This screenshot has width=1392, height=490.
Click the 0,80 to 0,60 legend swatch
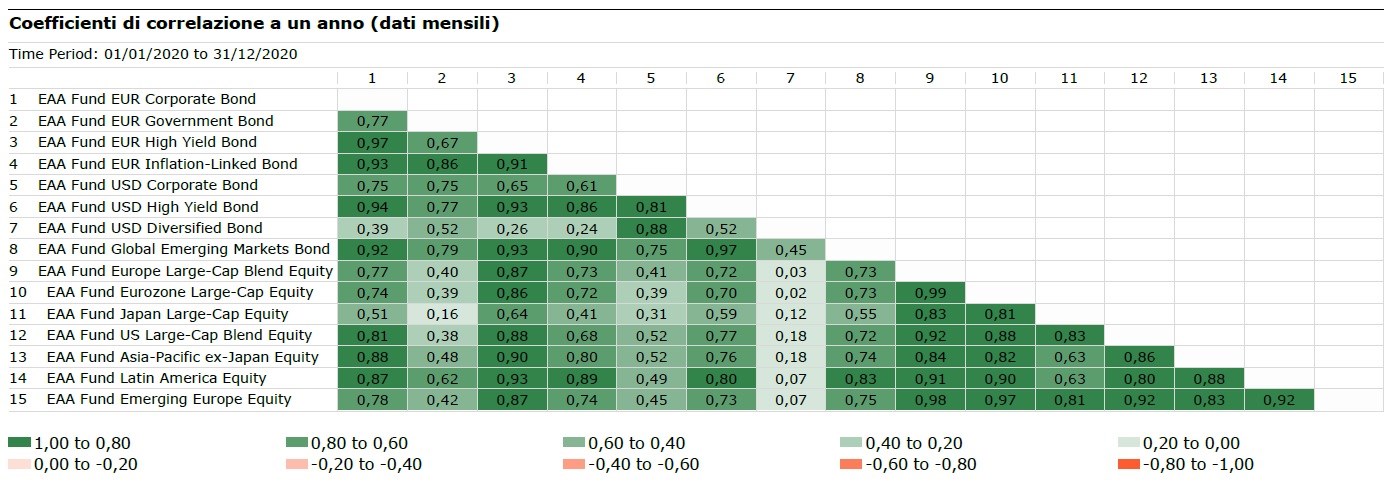[x=297, y=443]
